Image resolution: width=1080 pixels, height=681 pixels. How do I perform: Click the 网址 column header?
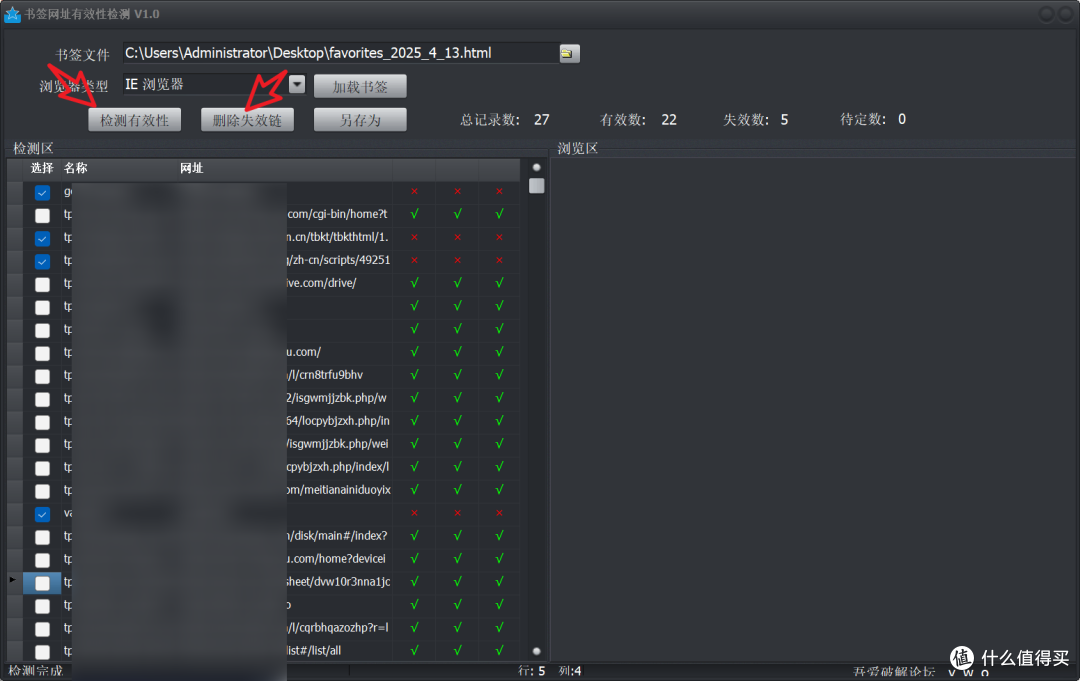click(x=191, y=168)
